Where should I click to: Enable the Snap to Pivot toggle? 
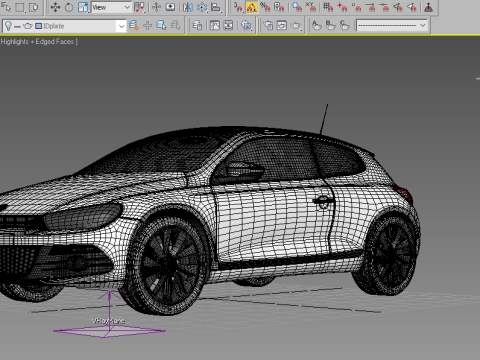pos(342,7)
